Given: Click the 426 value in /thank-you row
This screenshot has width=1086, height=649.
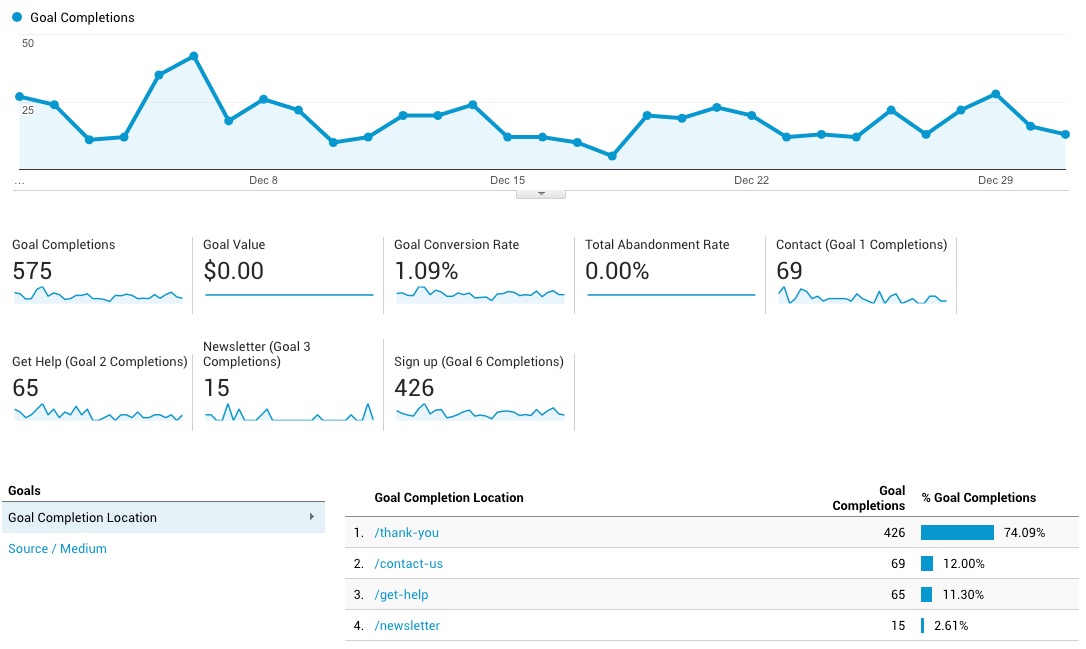Looking at the screenshot, I should pos(894,533).
